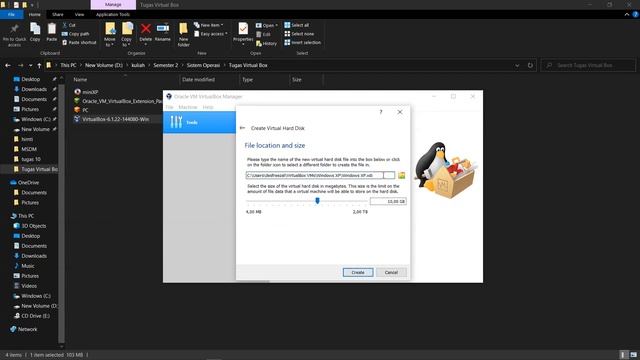
Task: Open the Easy access dropdown
Action: click(211, 34)
